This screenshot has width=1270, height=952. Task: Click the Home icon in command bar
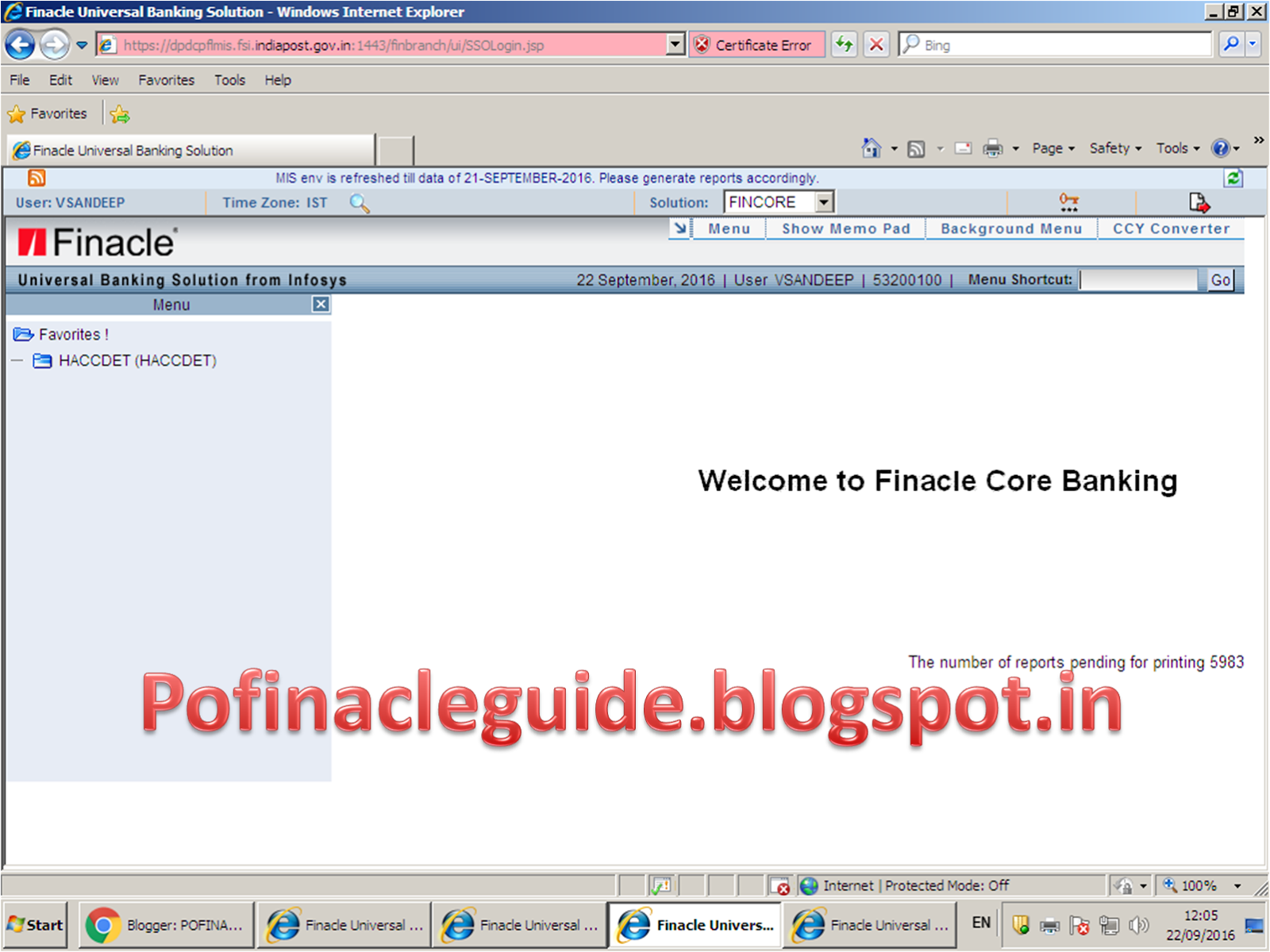871,148
